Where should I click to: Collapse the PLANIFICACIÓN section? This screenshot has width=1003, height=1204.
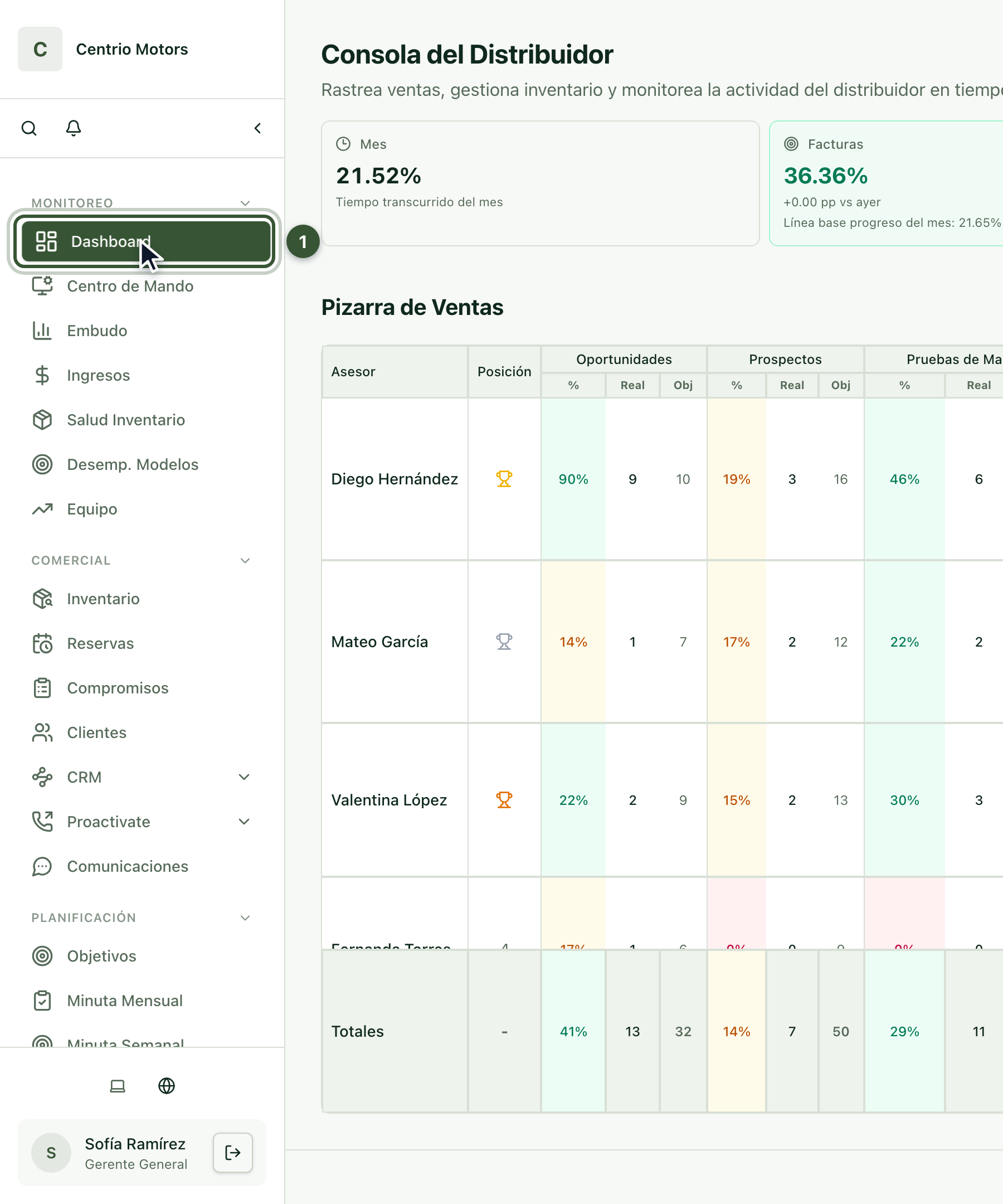pos(245,918)
